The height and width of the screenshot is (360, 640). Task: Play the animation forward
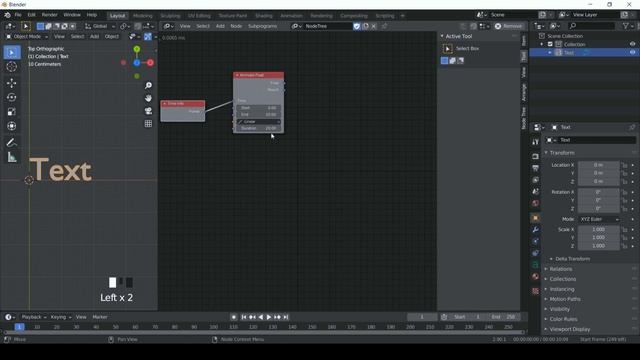(x=269, y=317)
